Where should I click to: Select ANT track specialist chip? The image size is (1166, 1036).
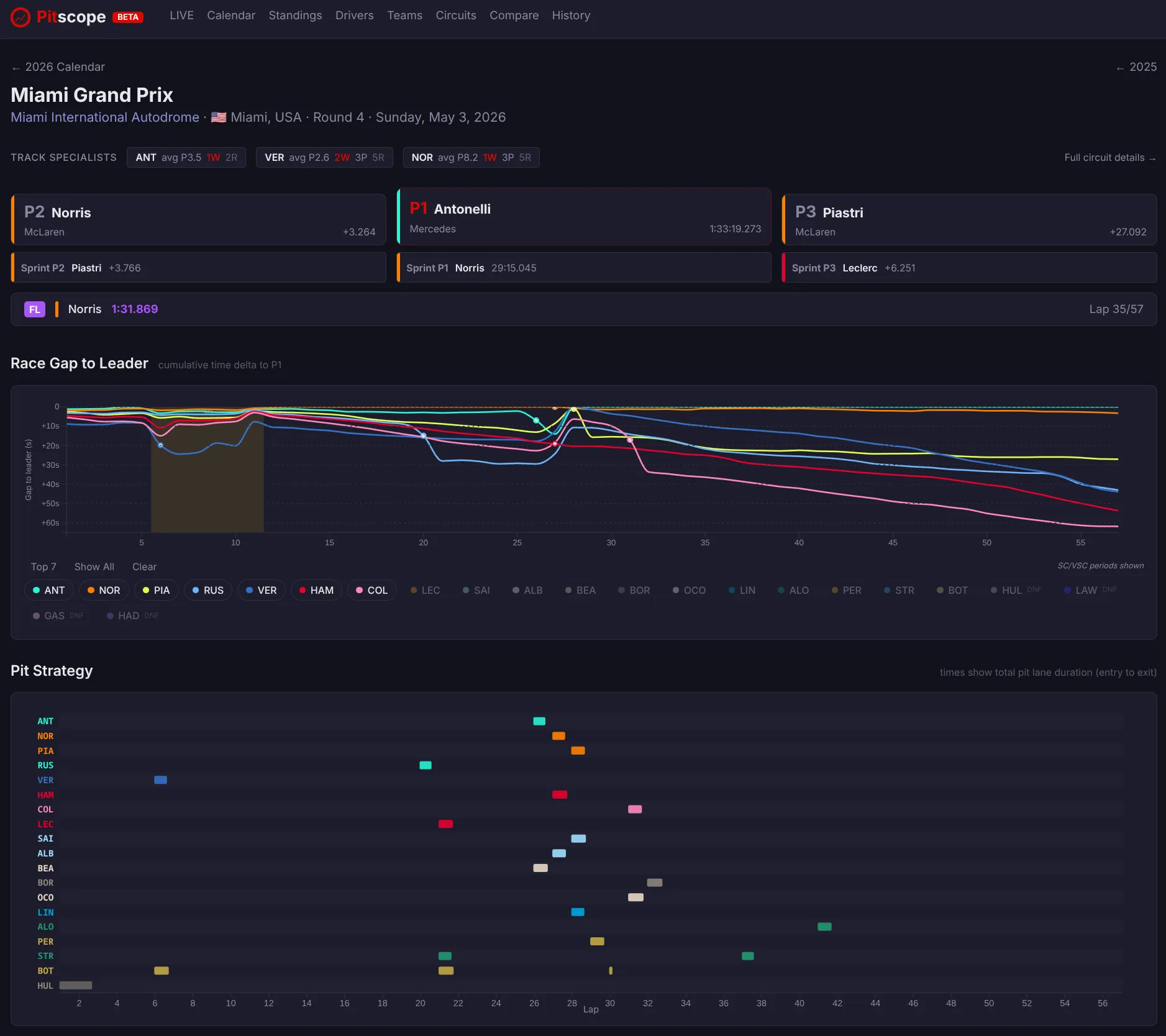pos(186,158)
